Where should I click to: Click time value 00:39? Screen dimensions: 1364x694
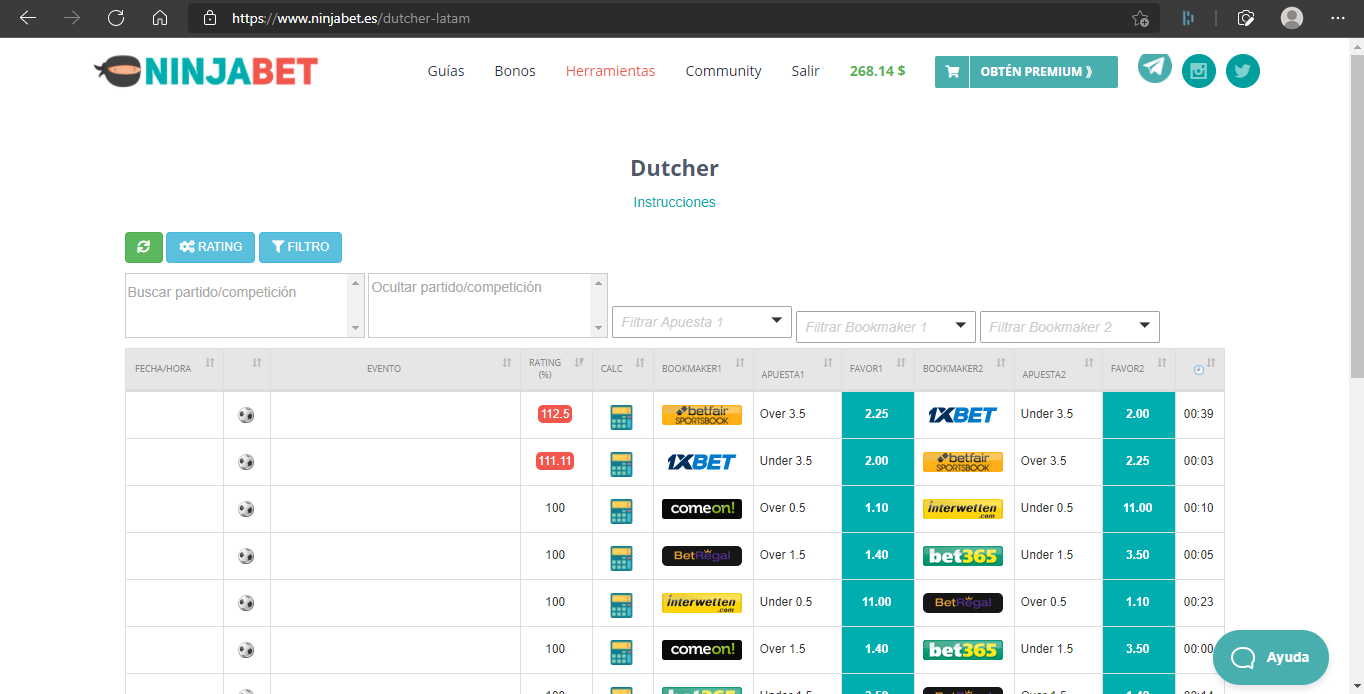(x=1198, y=414)
